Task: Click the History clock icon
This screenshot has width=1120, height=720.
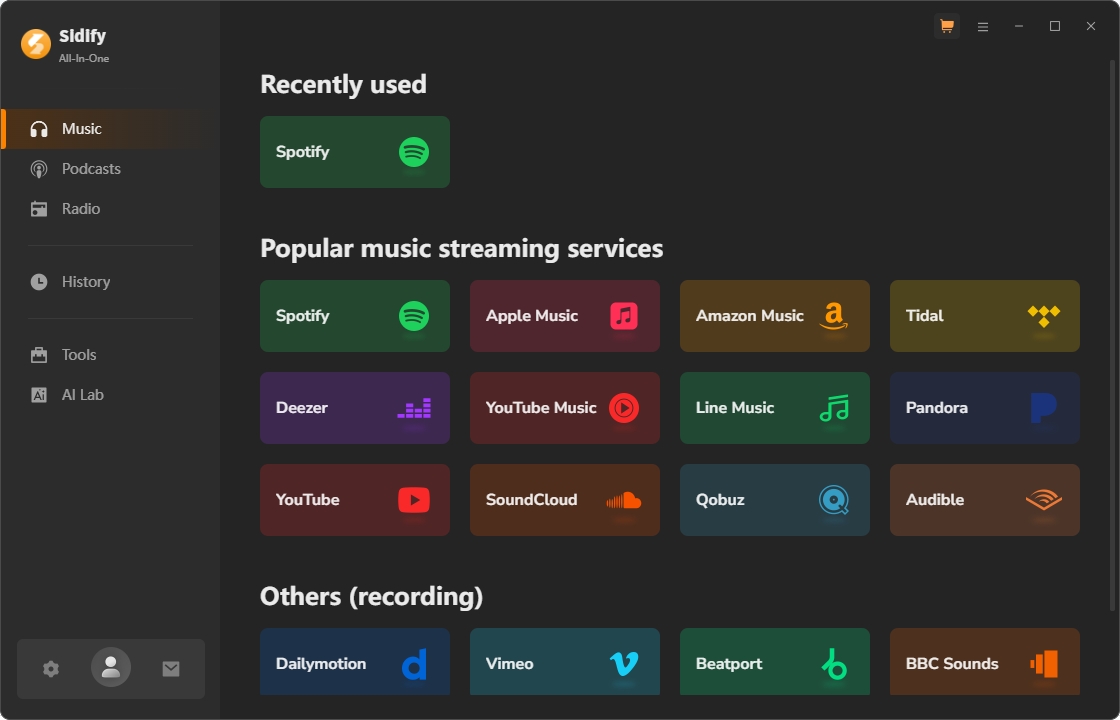Action: [39, 281]
